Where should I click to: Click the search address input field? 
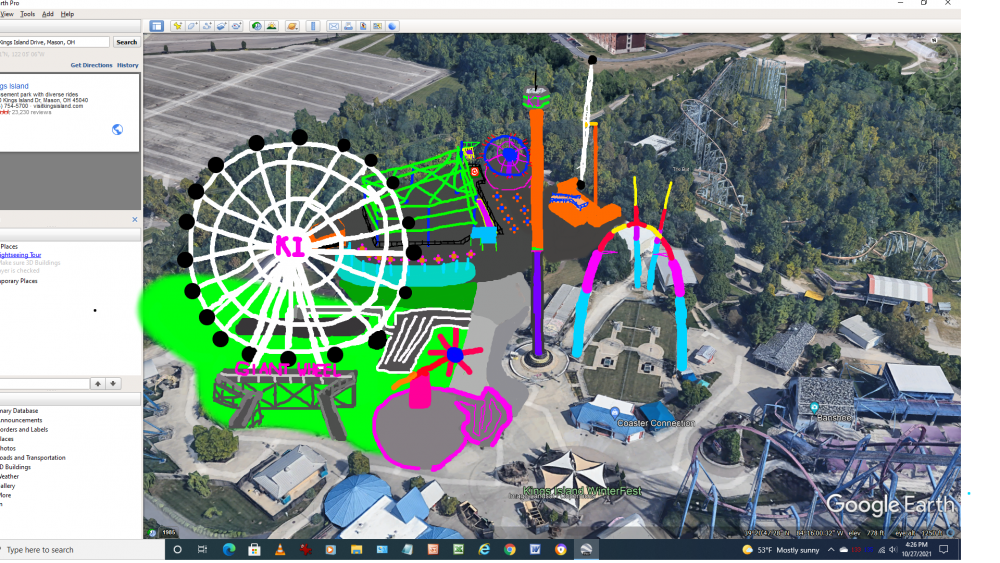[x=54, y=42]
